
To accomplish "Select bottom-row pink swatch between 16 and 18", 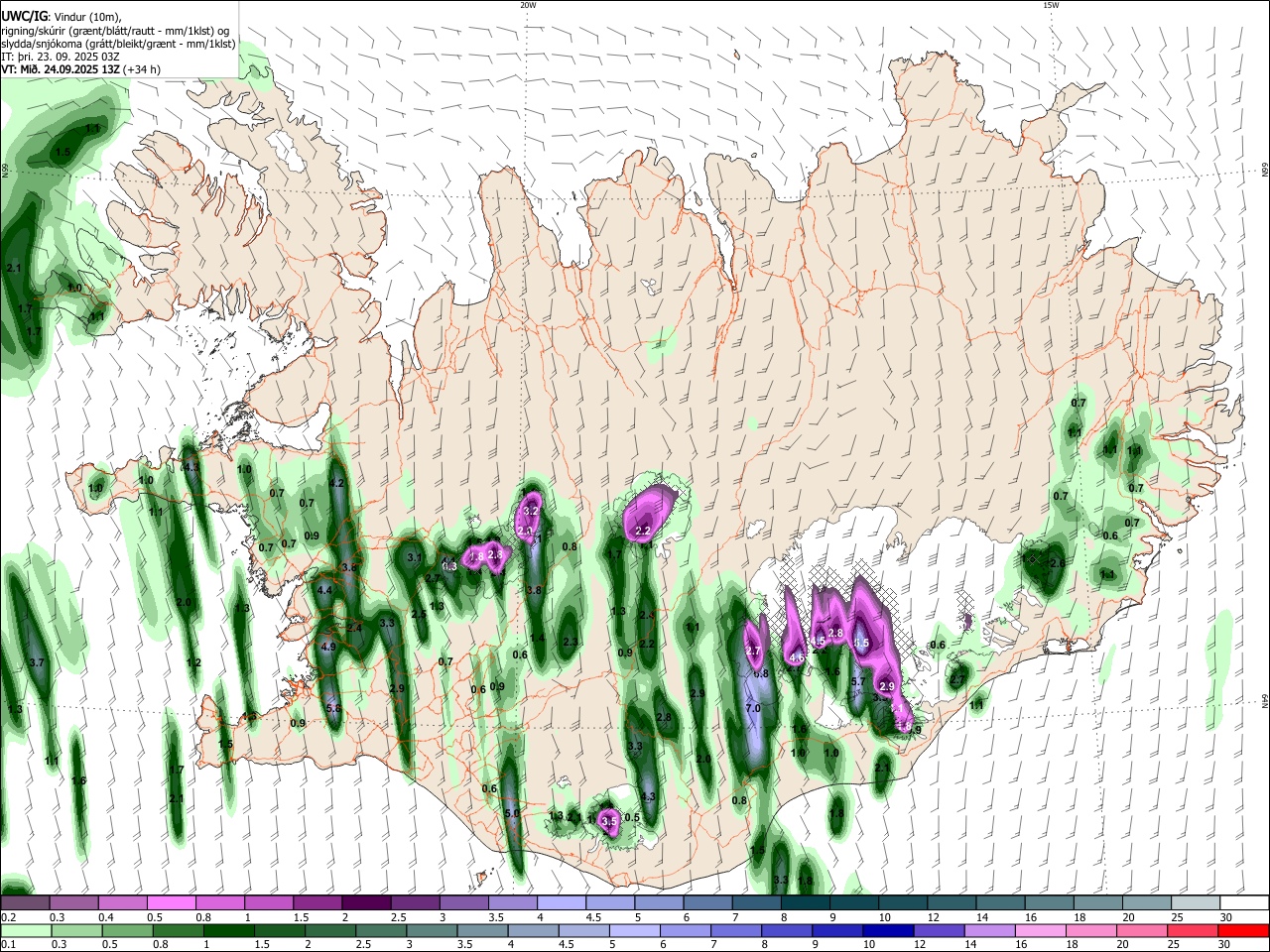I will tap(1039, 930).
